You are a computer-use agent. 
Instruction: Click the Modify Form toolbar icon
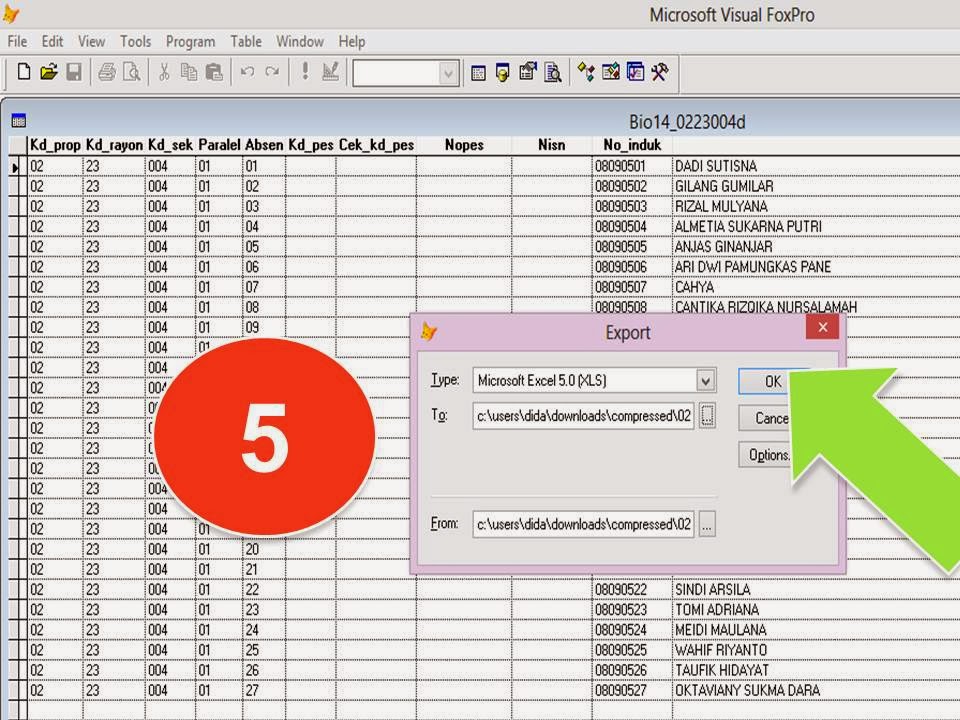click(331, 72)
